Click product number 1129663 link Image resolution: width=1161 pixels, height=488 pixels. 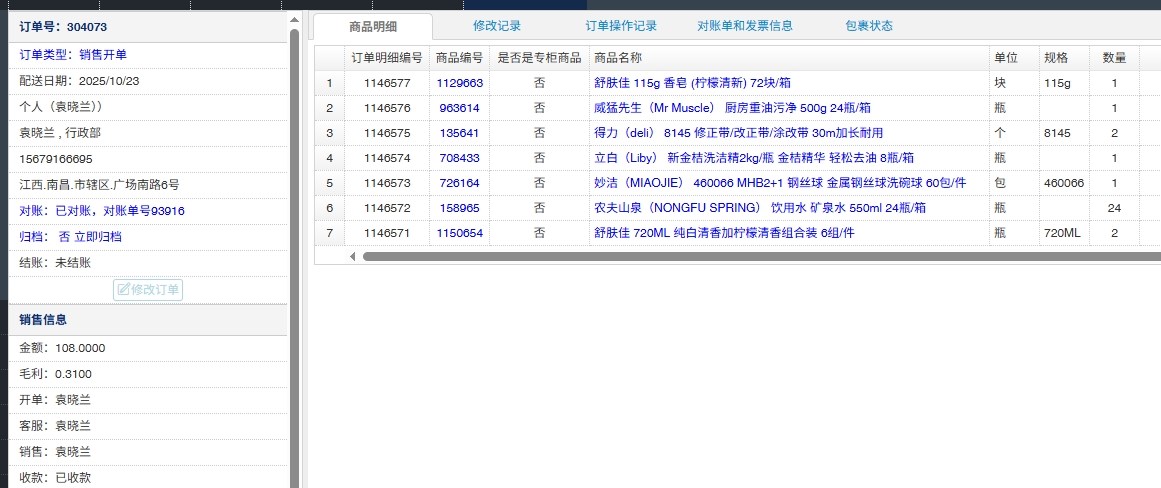pyautogui.click(x=459, y=83)
